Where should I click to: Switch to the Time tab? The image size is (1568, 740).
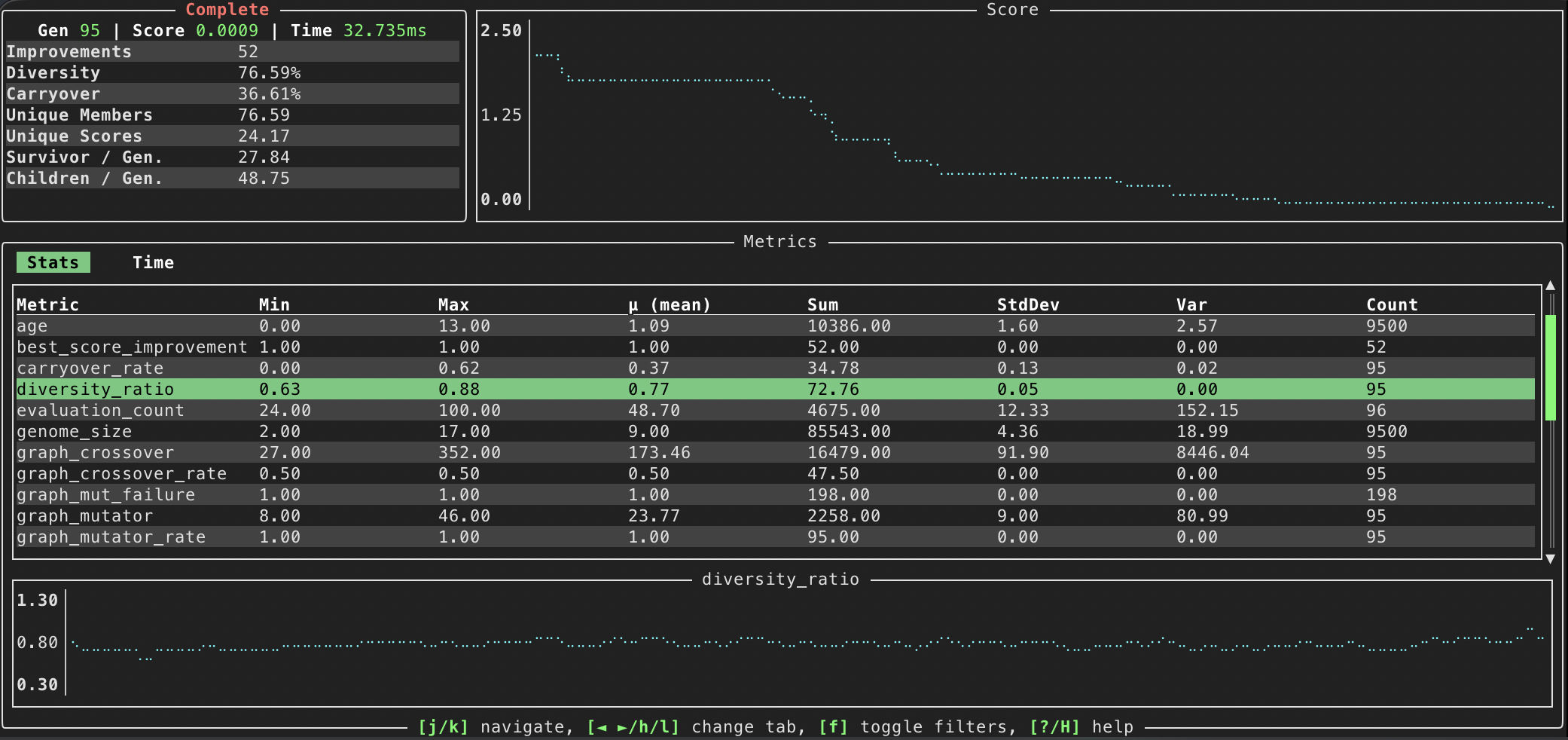pyautogui.click(x=153, y=262)
